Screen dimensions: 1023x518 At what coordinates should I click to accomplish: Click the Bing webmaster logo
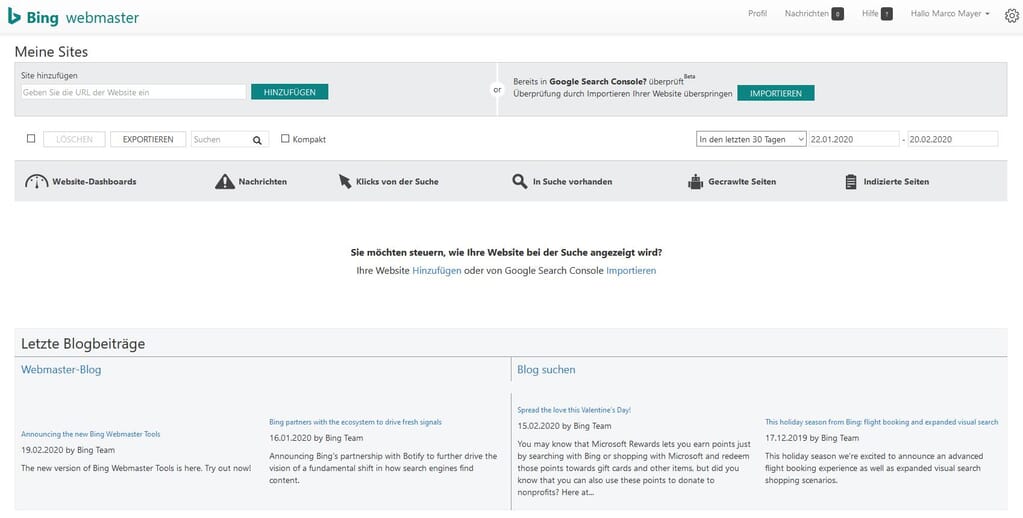pyautogui.click(x=73, y=17)
